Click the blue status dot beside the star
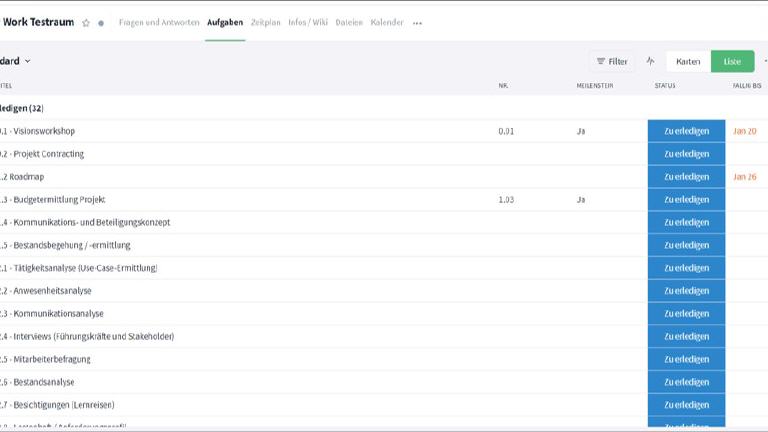 [x=100, y=23]
